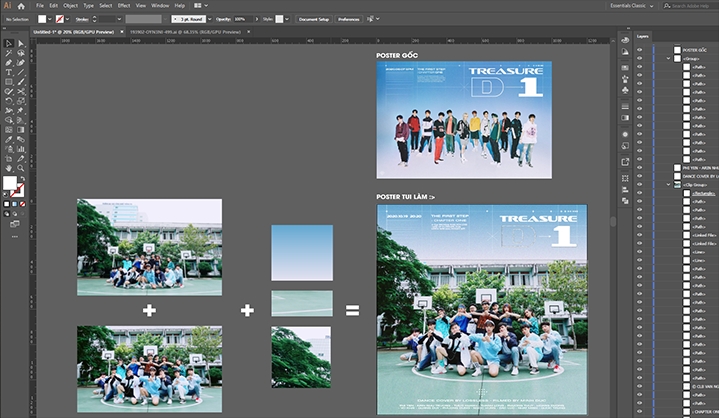Select the Type tool
This screenshot has height=418, width=719.
[x=9, y=72]
